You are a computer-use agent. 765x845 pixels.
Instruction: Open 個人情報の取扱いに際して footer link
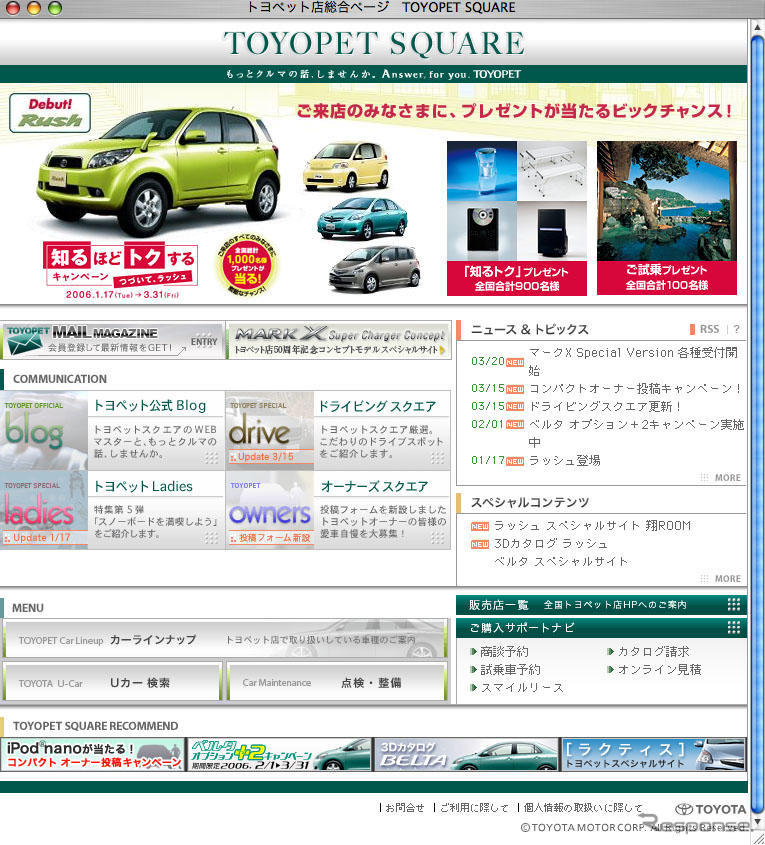pyautogui.click(x=583, y=807)
